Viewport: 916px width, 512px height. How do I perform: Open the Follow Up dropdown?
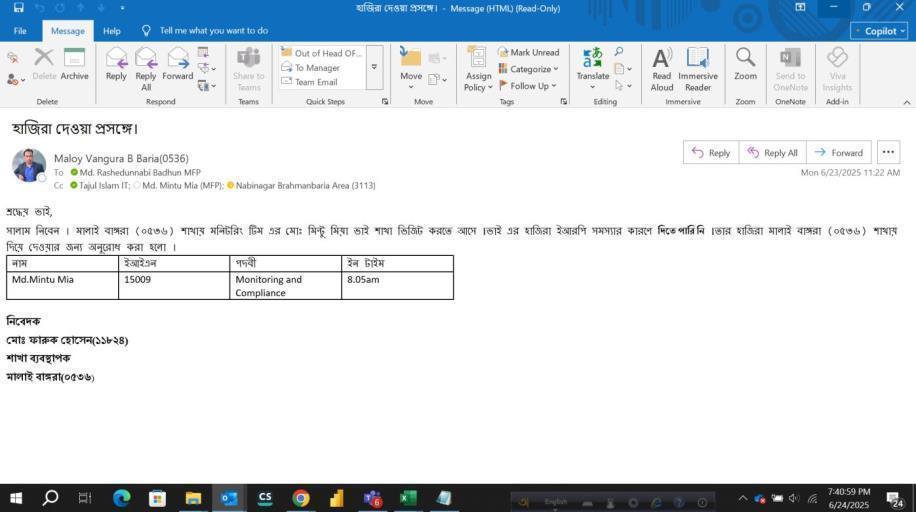coord(528,86)
